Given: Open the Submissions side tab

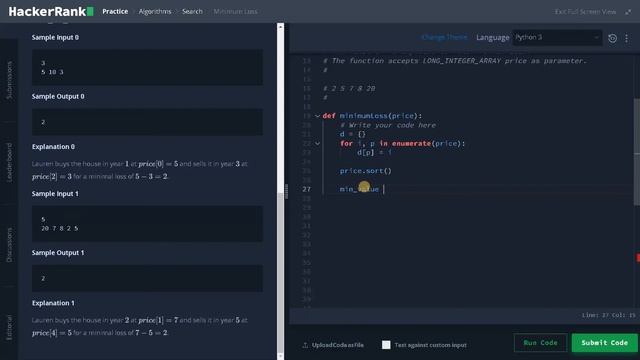Looking at the screenshot, I should point(9,80).
